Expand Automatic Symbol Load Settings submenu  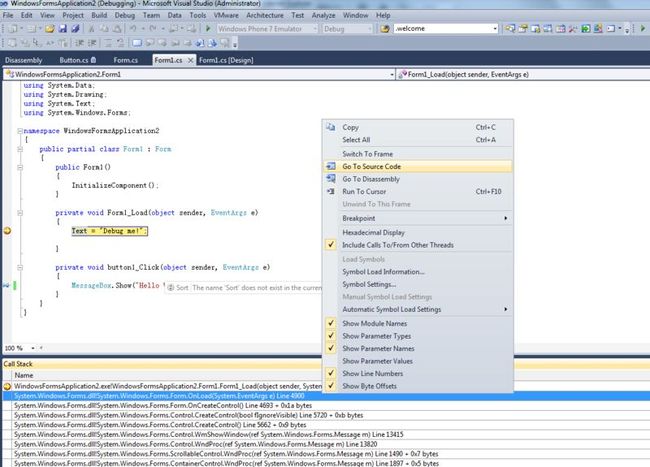(417, 309)
